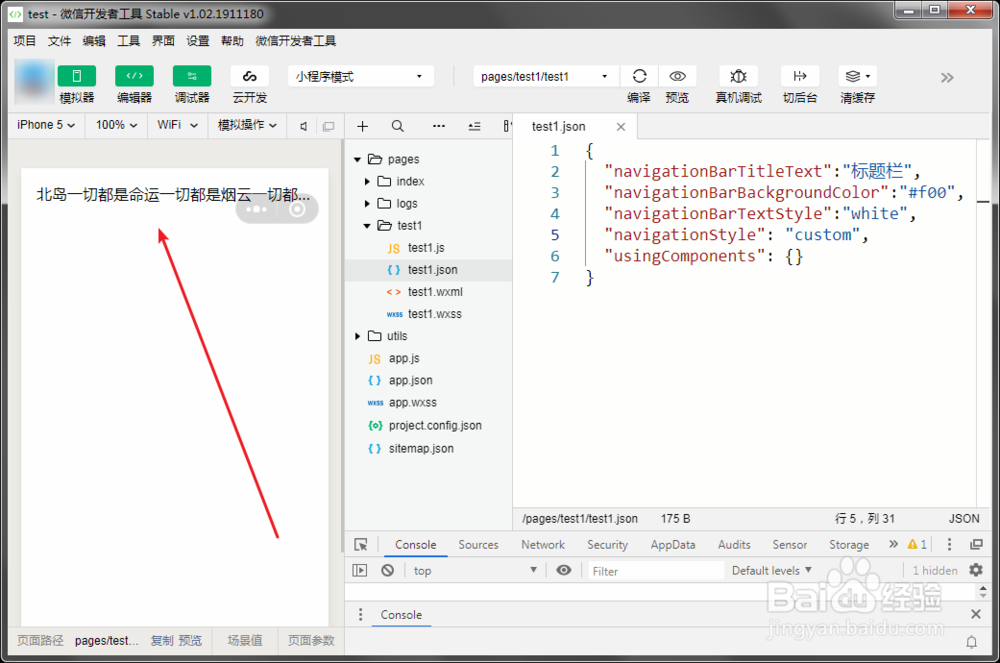The width and height of the screenshot is (1000, 663).
Task: Switch to the Sources devtools tab
Action: pos(478,545)
